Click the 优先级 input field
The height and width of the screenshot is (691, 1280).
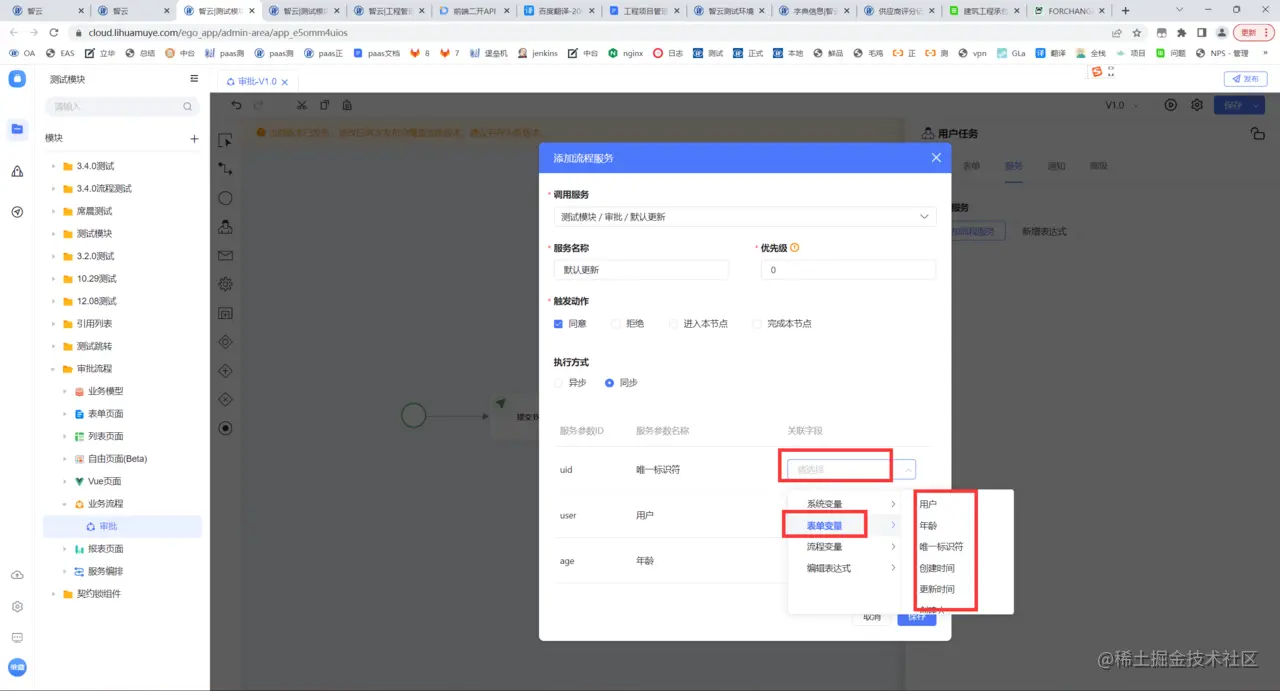[x=848, y=270]
